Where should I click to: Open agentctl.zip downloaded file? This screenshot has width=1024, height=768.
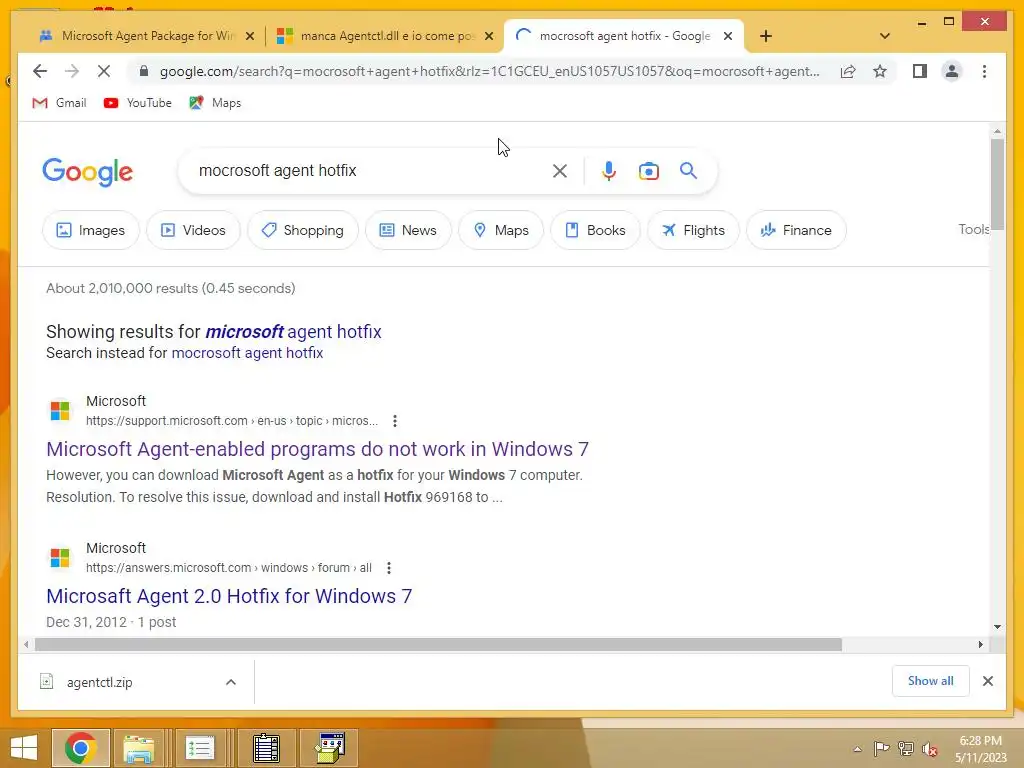100,682
